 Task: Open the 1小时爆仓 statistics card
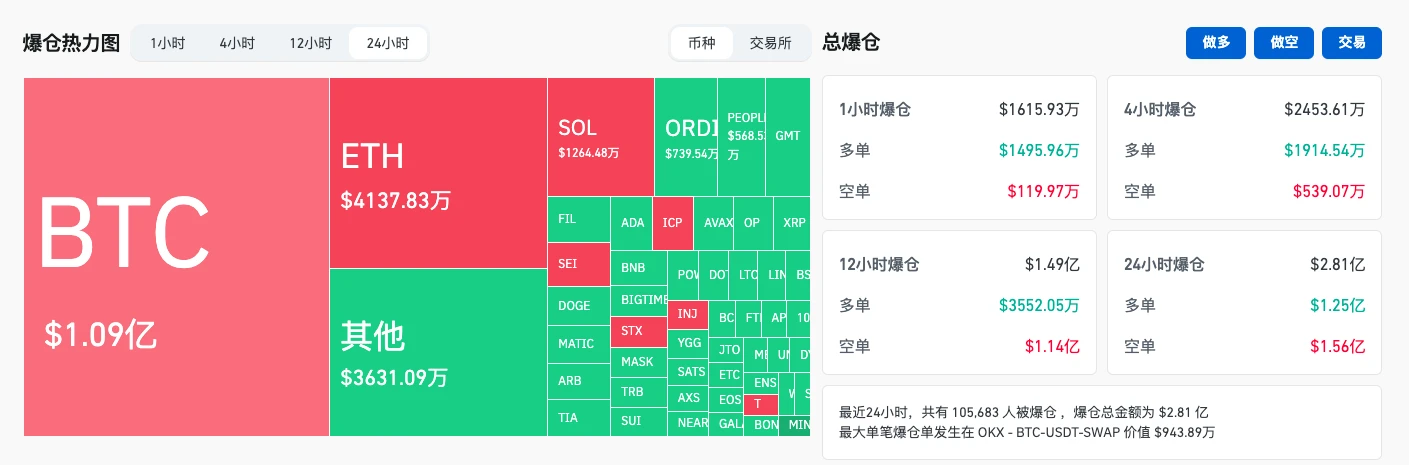[x=959, y=147]
